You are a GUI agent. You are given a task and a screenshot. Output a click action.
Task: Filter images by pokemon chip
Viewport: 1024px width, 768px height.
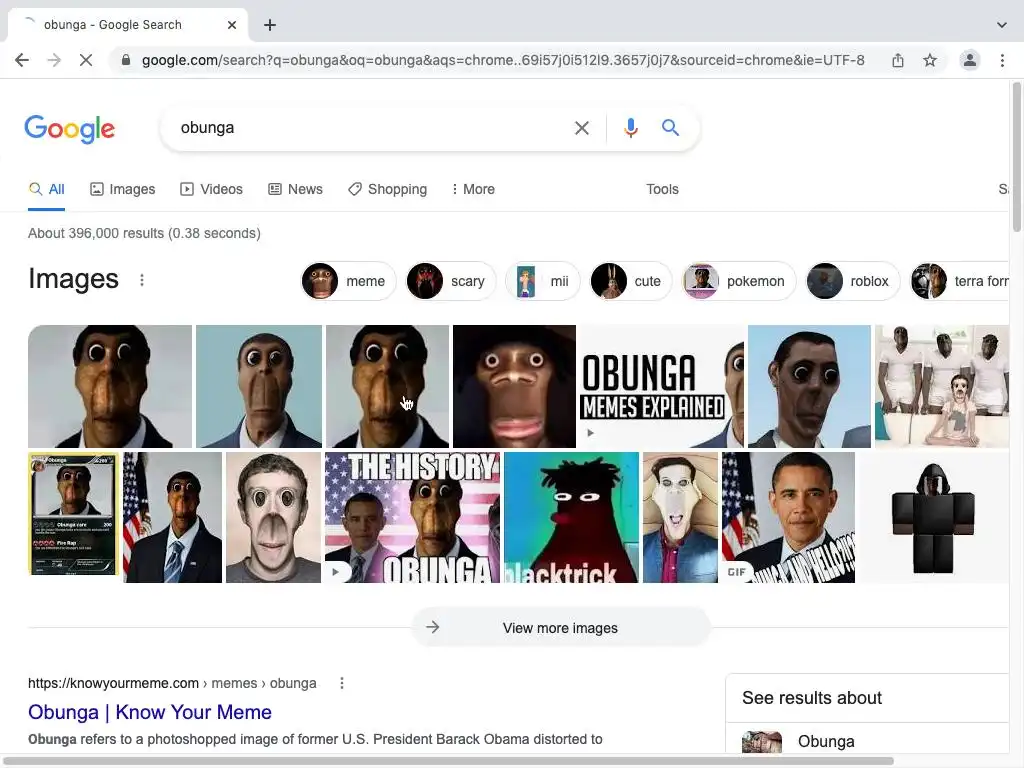[739, 281]
